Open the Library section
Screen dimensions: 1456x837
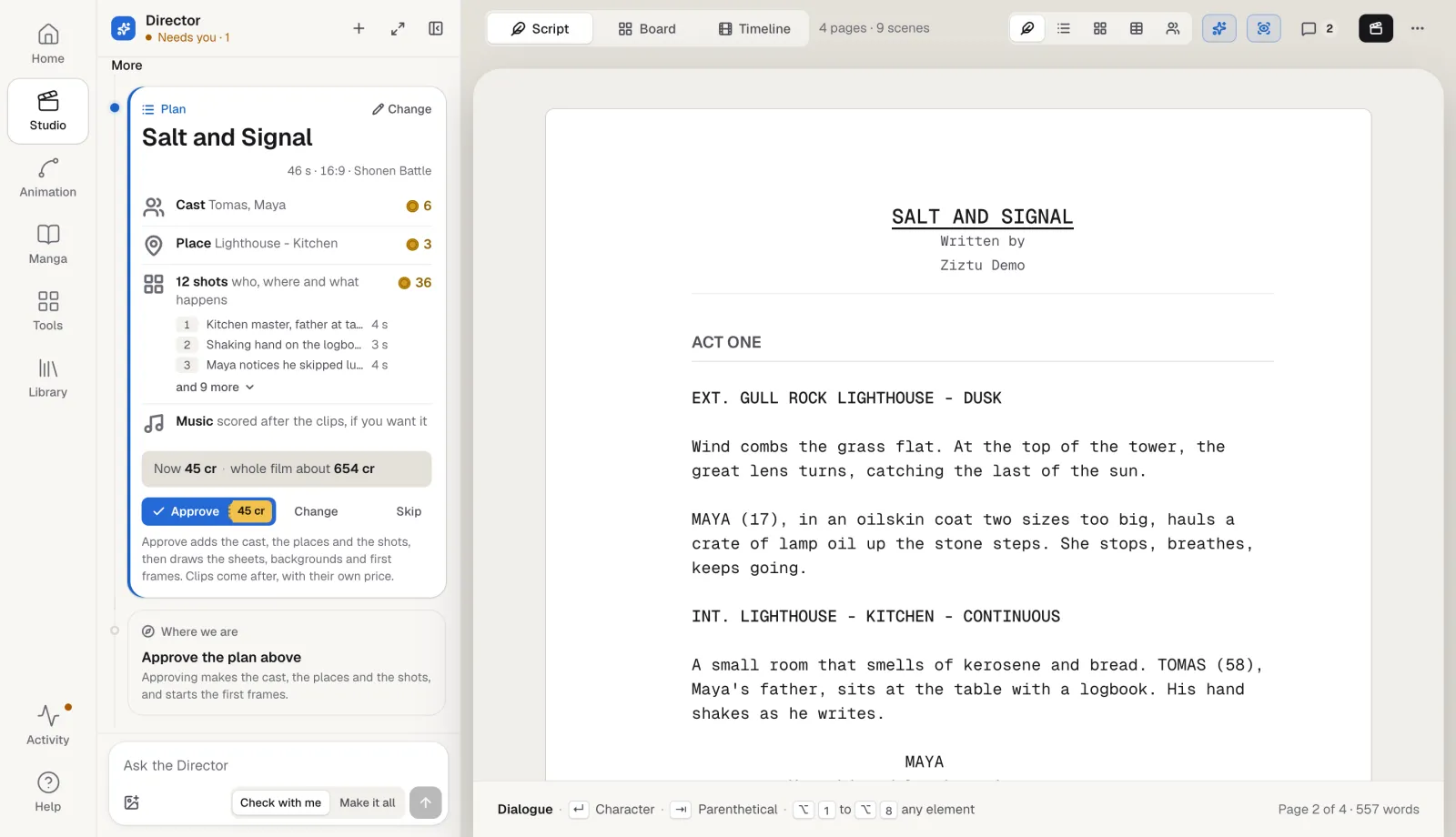point(48,378)
